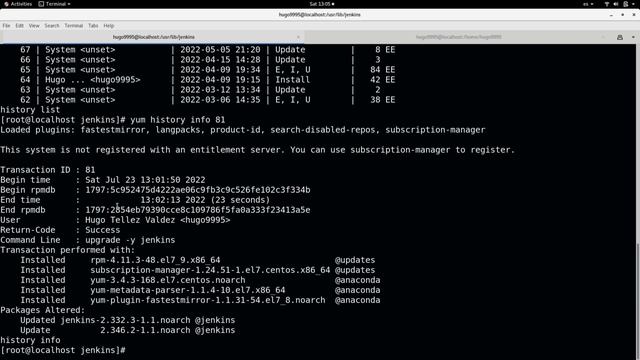Click the window title 'hugo9995@localhost:/usr/lib/jenkins'
Image resolution: width=640 pixels, height=360 pixels.
click(x=320, y=15)
